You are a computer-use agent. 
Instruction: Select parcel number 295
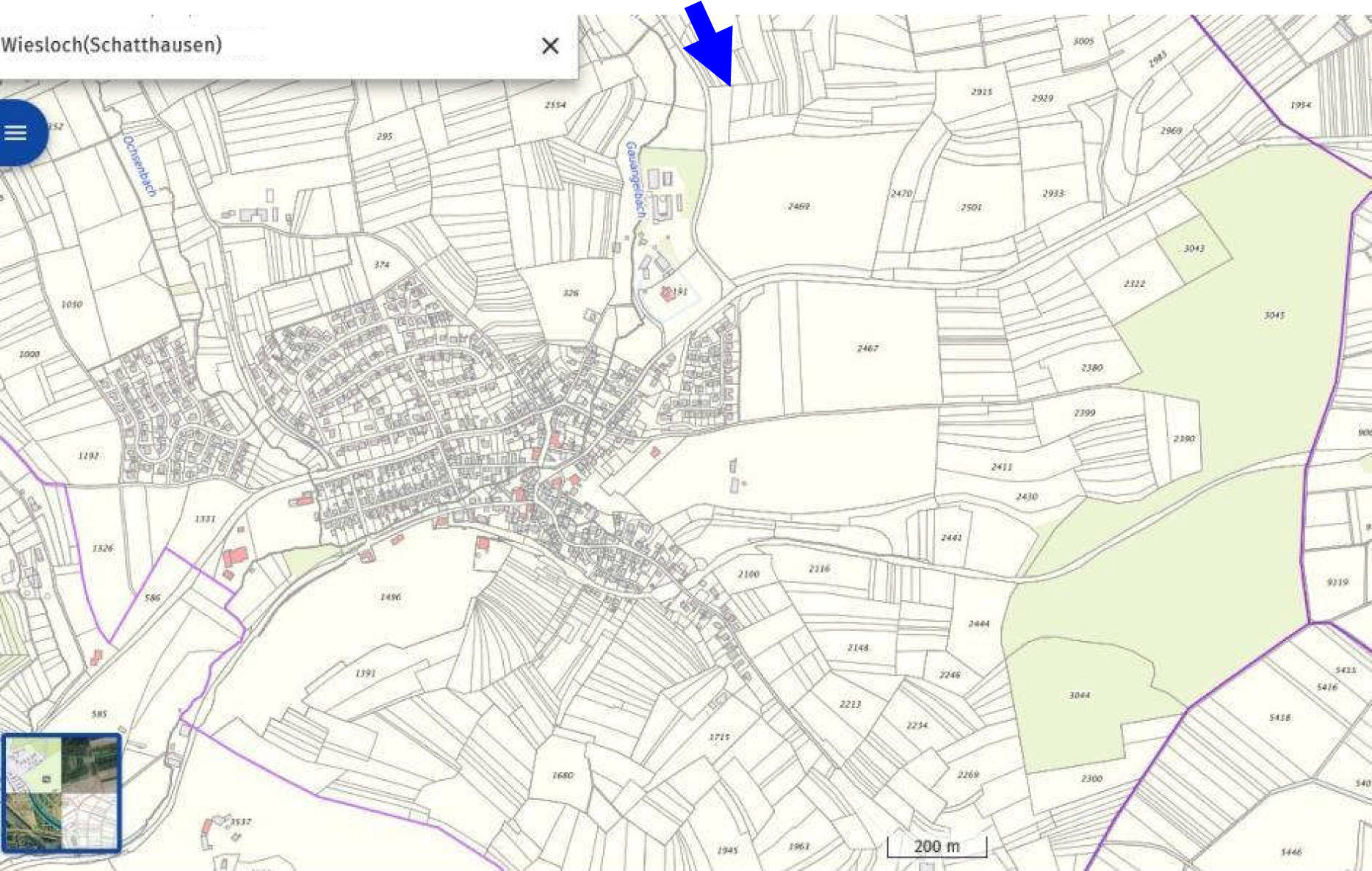pyautogui.click(x=384, y=136)
